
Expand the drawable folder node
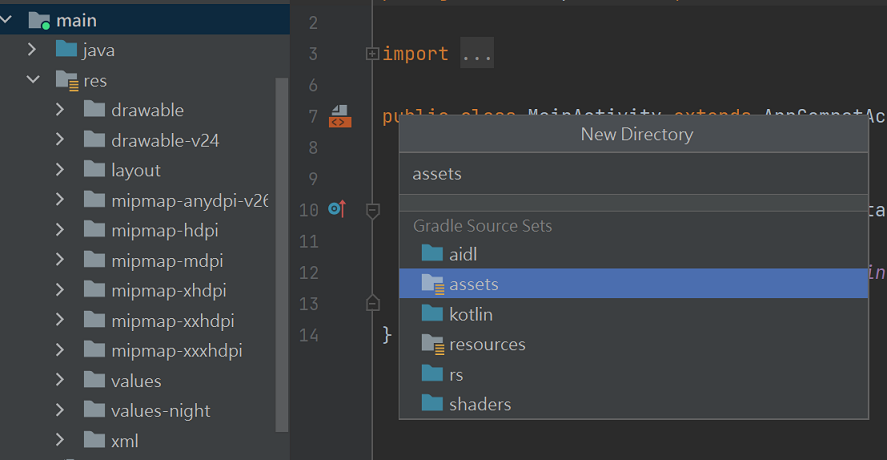61,110
